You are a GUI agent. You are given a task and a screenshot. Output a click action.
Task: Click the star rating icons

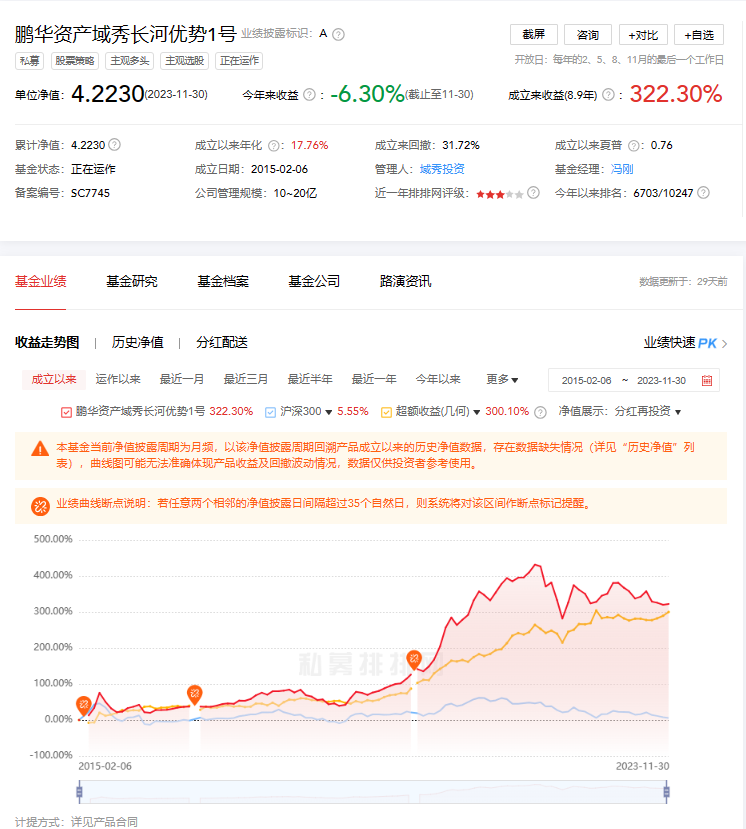[x=500, y=194]
